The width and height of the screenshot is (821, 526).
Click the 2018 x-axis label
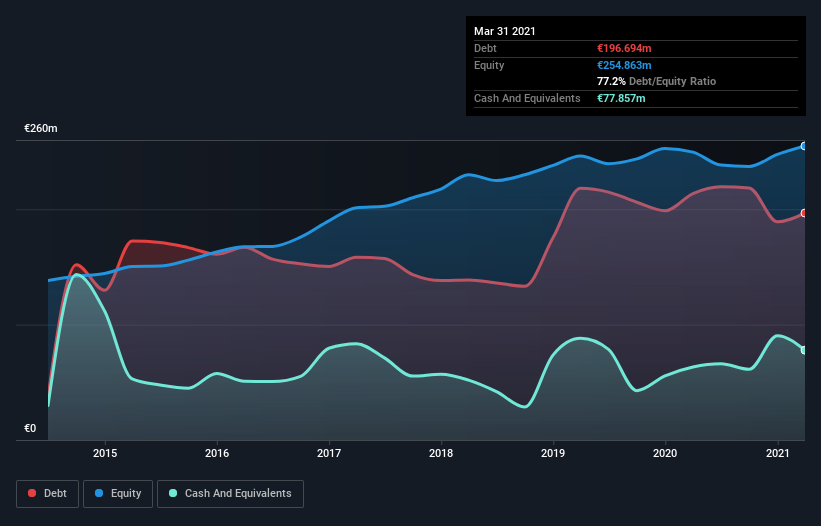[441, 453]
